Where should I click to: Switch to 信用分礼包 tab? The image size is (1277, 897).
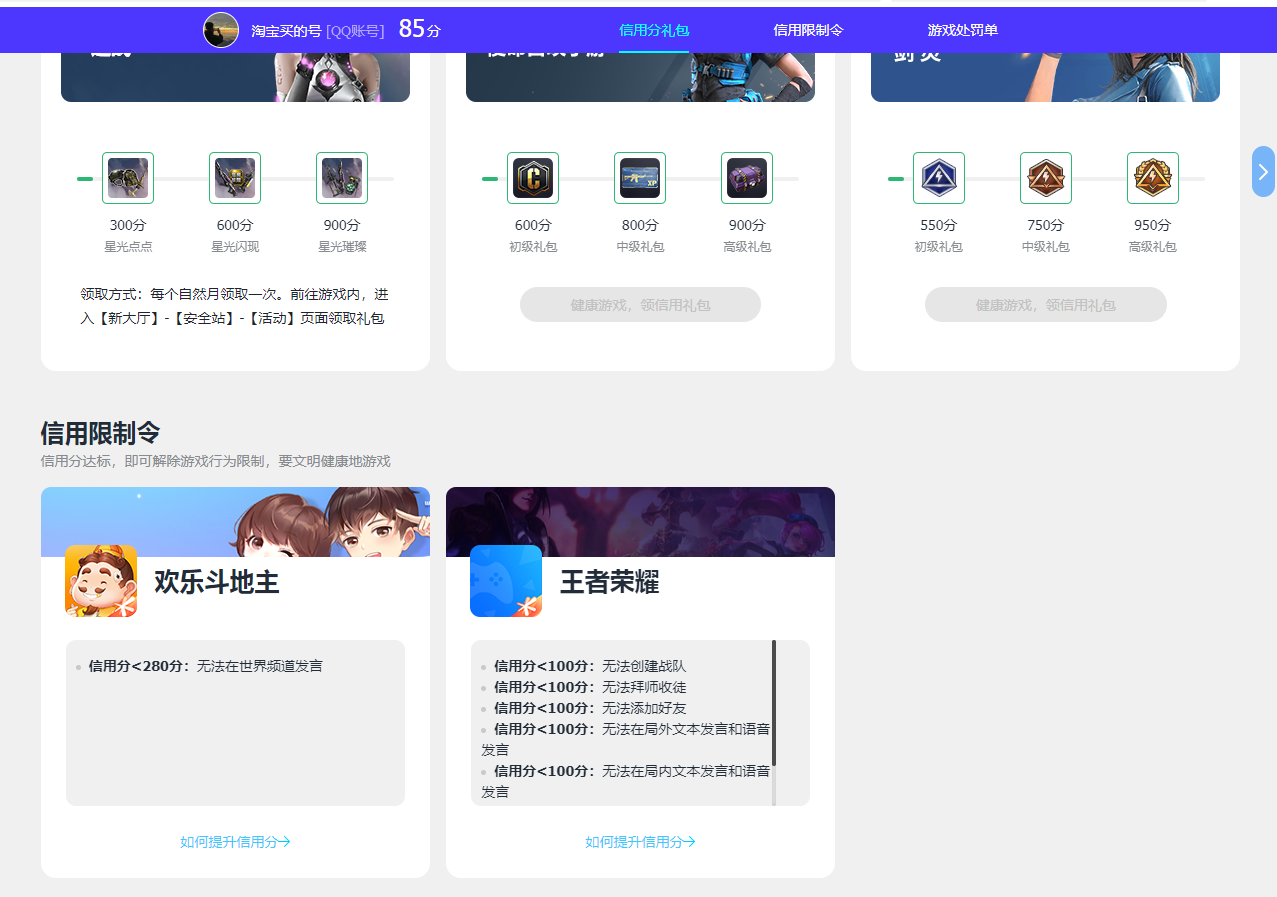[x=654, y=30]
